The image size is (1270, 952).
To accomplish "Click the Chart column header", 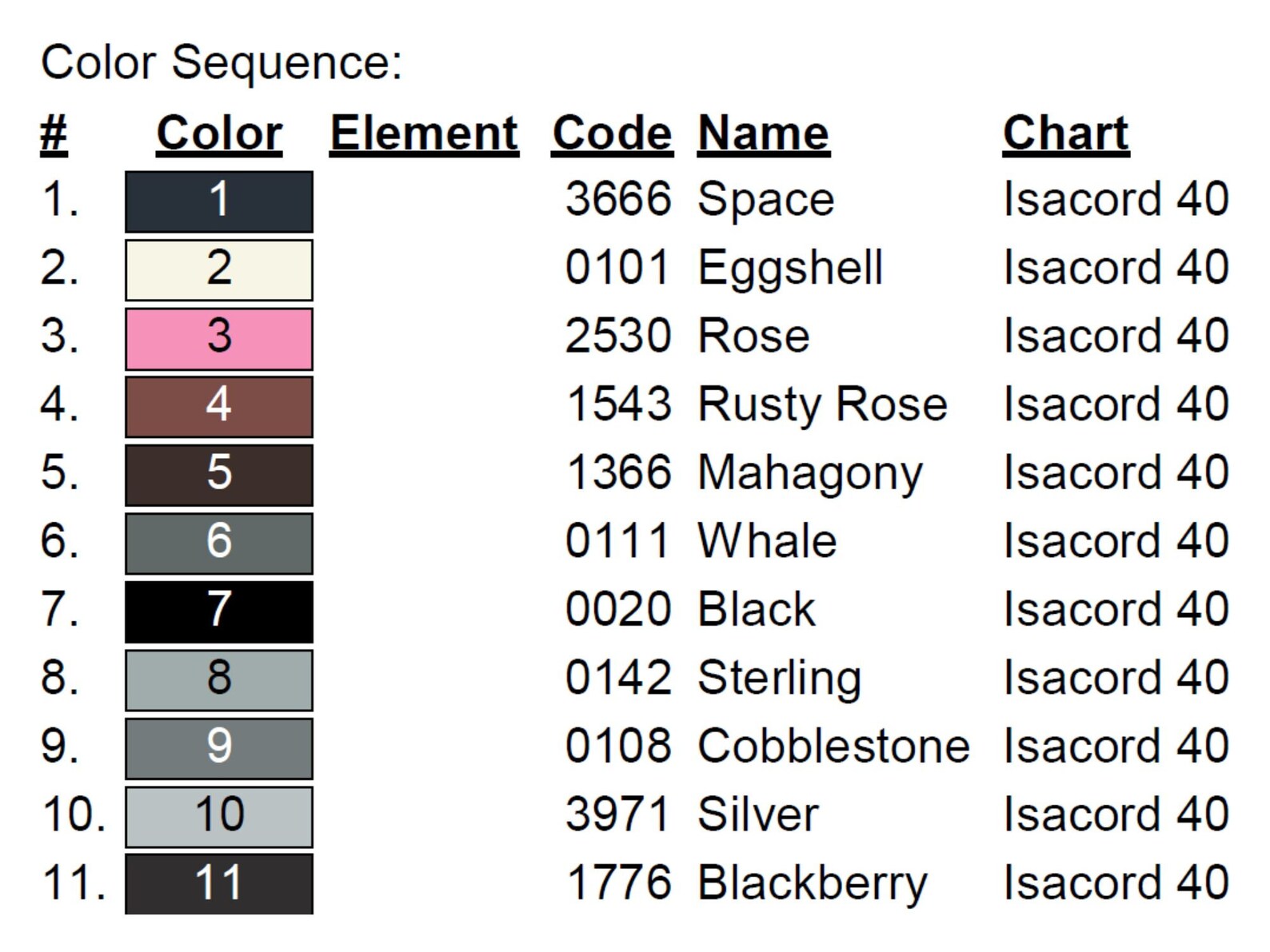I will pyautogui.click(x=1066, y=133).
